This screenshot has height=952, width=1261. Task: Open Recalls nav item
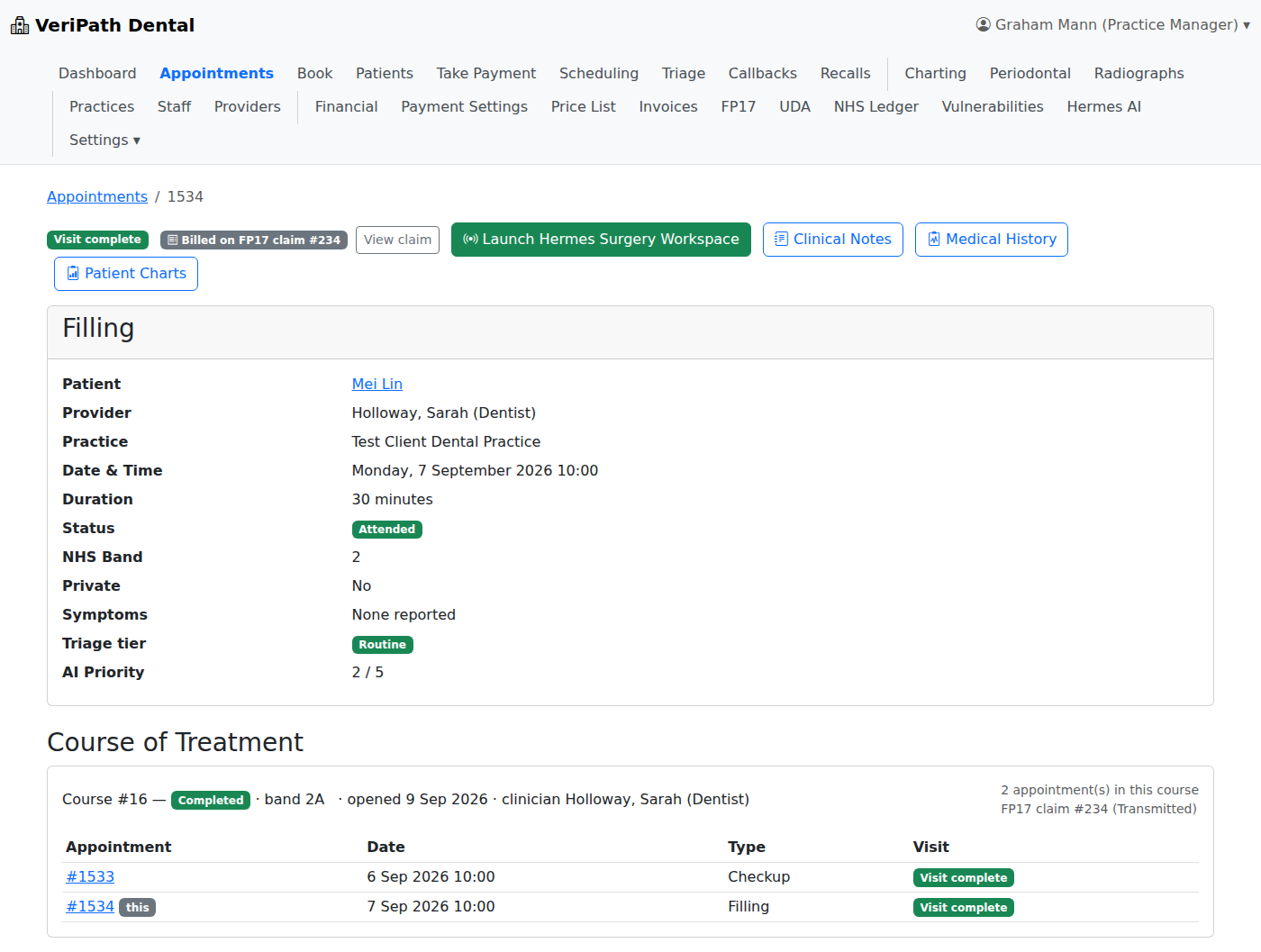pyautogui.click(x=846, y=73)
